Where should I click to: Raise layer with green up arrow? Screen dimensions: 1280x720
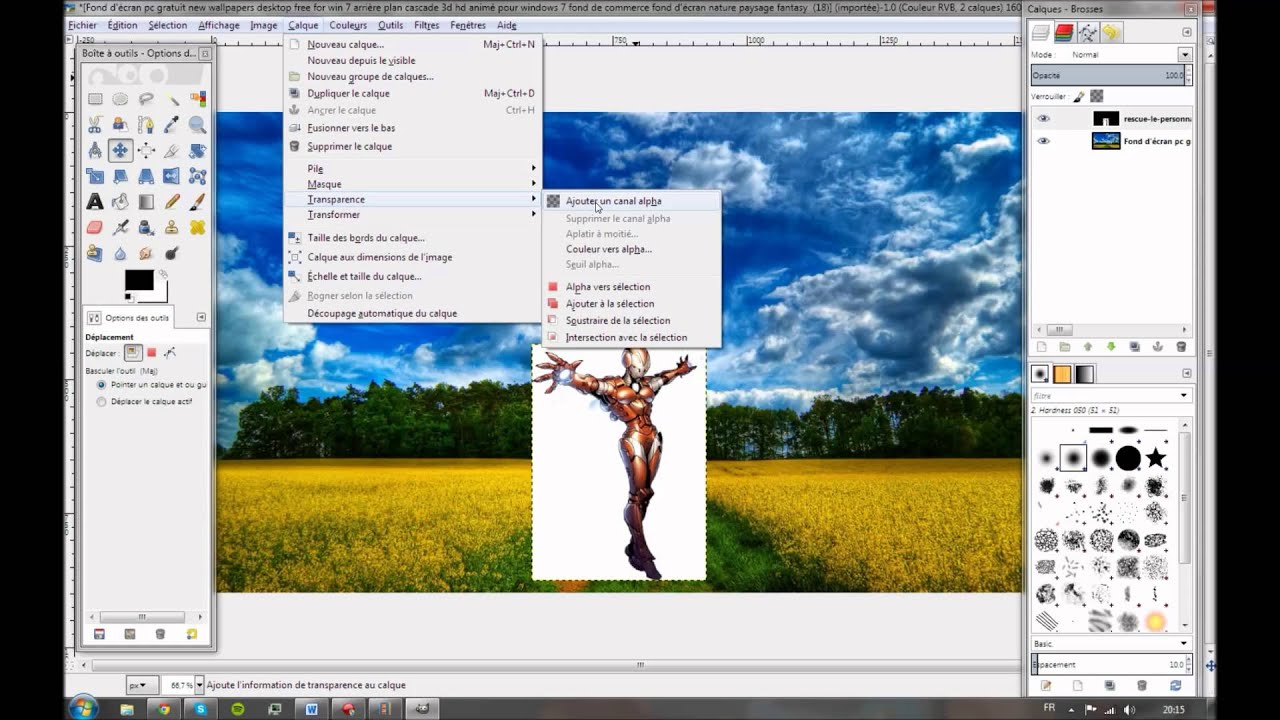(x=1088, y=347)
